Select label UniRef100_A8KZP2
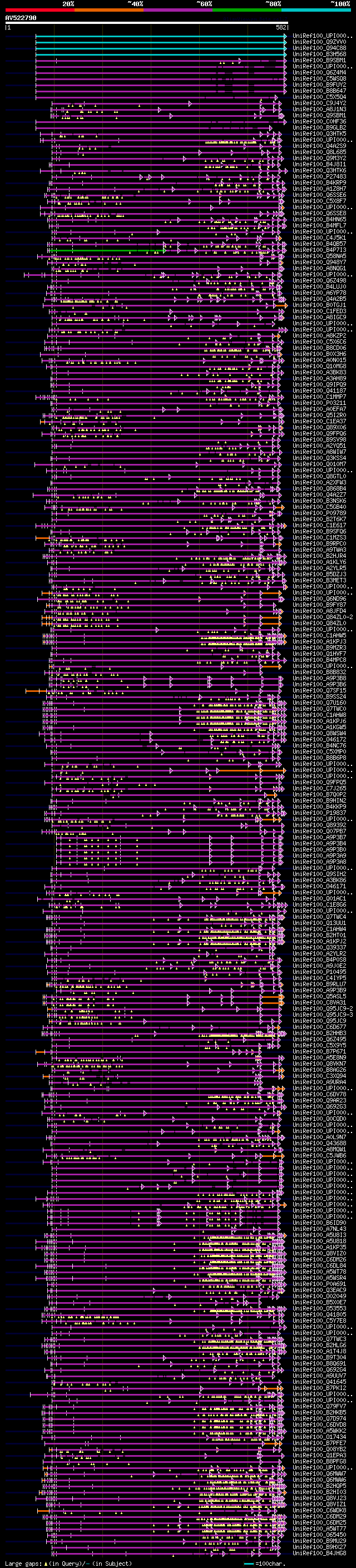The image size is (356, 1568). coord(319,336)
